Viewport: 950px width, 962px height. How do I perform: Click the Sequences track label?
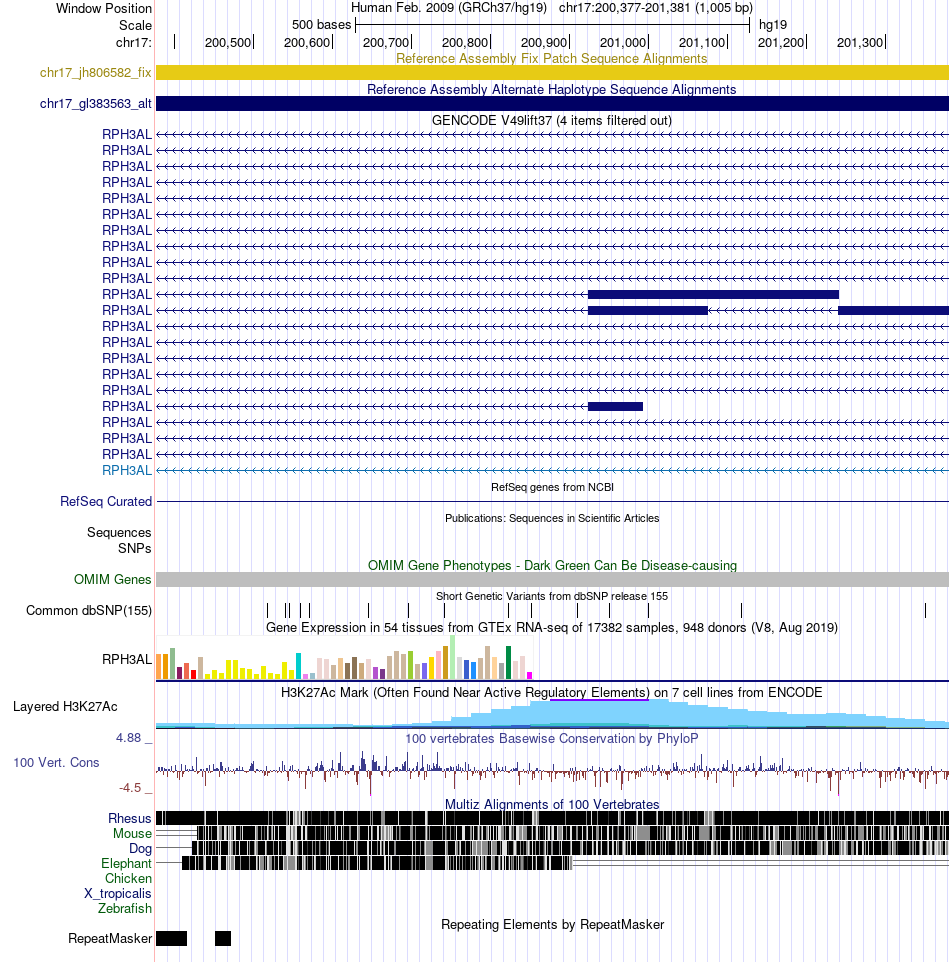pos(119,533)
